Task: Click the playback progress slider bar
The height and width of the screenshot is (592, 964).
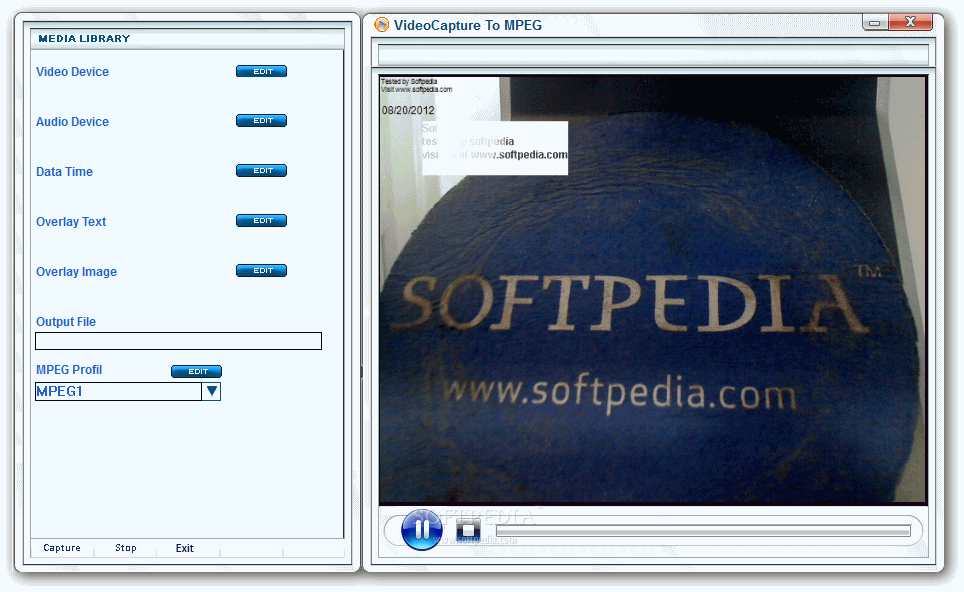Action: click(x=703, y=531)
